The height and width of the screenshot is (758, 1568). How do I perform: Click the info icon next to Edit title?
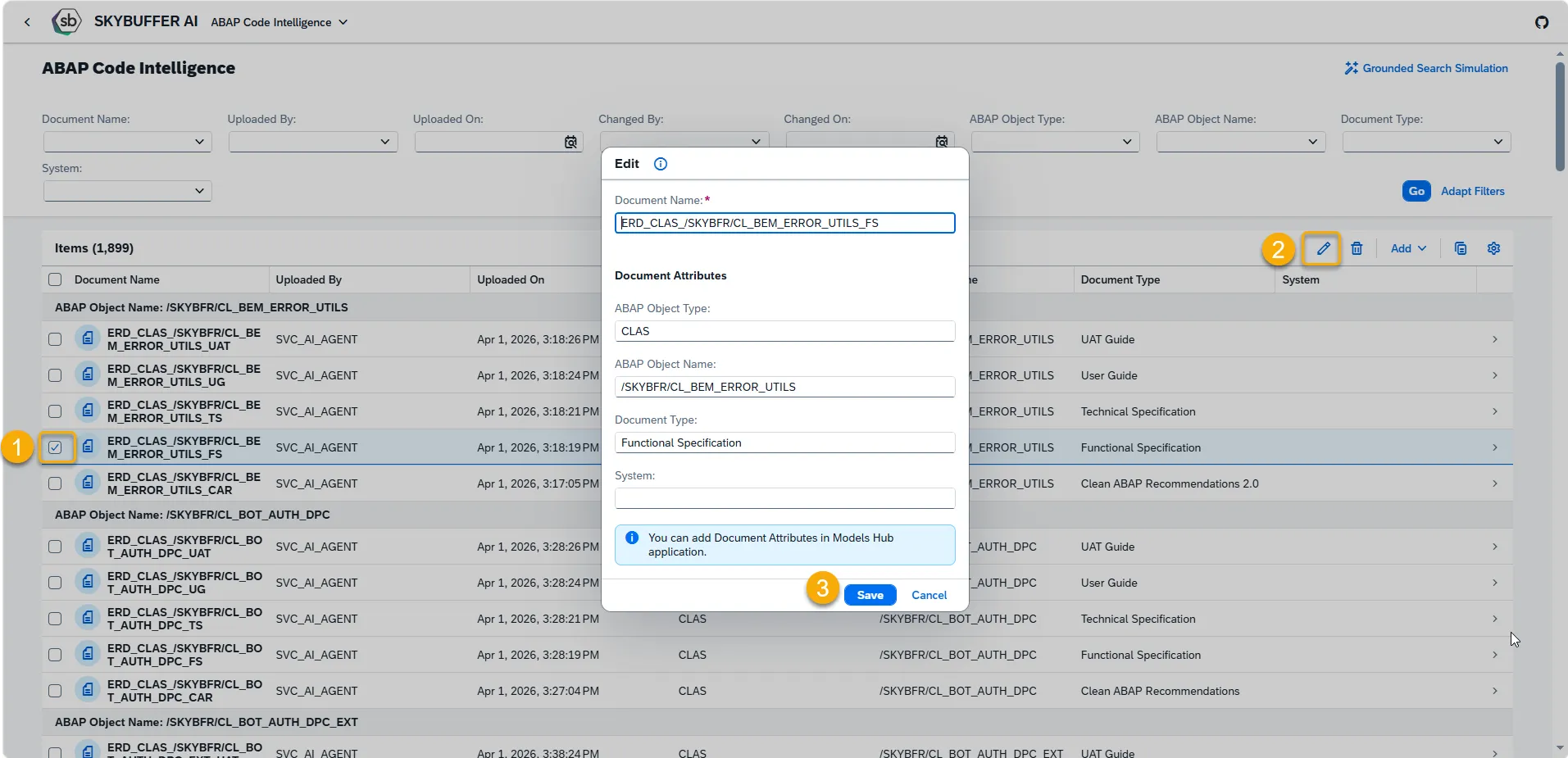click(661, 164)
